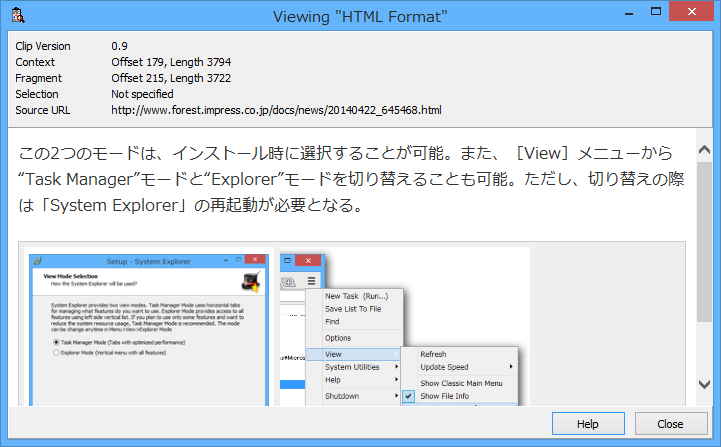
Task: Click 'Find' in pictured menu
Action: point(332,321)
